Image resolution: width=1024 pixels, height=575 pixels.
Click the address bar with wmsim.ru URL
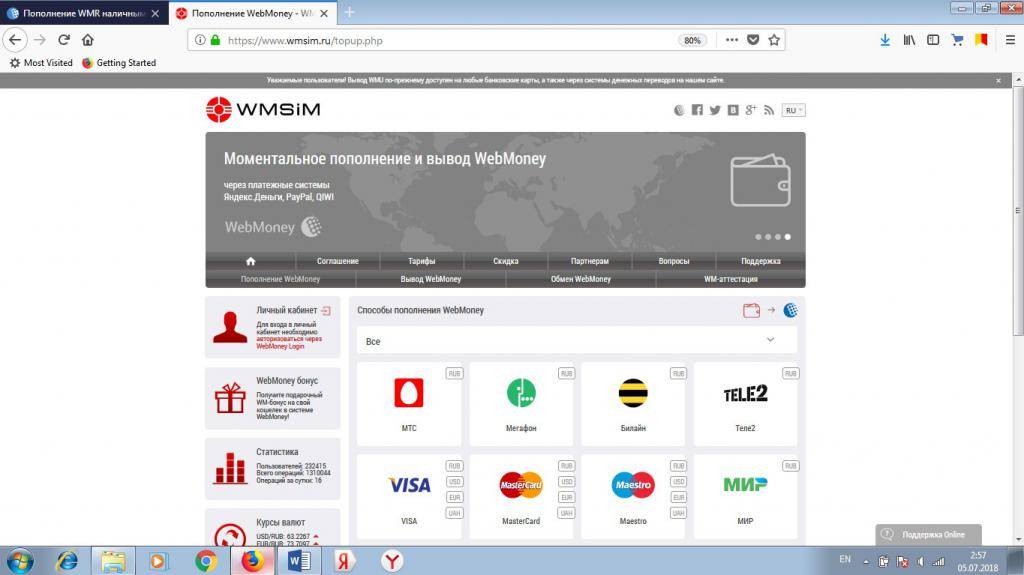[440, 41]
